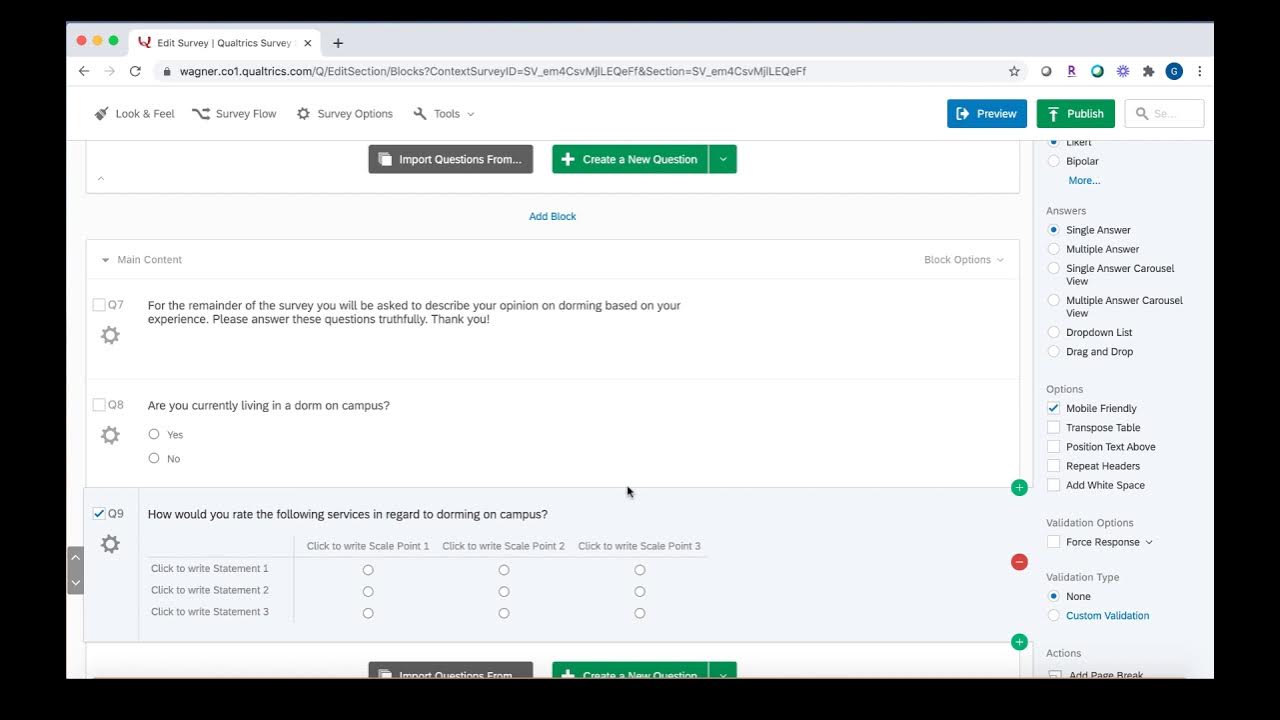1280x720 pixels.
Task: Go forward with browser forward arrow
Action: [110, 71]
